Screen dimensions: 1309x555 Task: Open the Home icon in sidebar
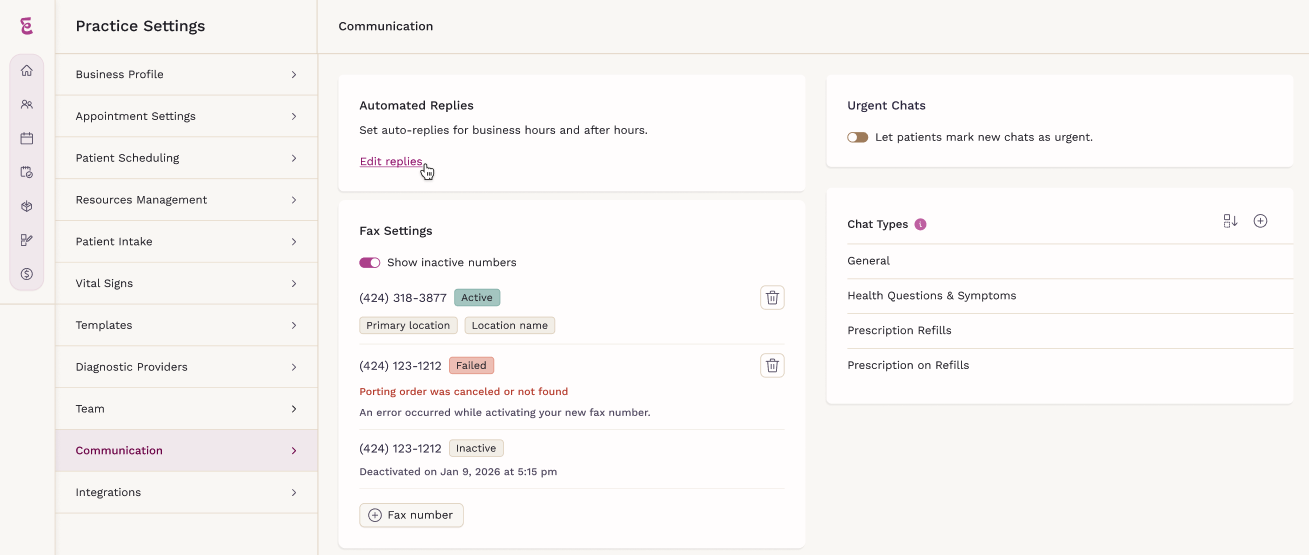click(27, 70)
